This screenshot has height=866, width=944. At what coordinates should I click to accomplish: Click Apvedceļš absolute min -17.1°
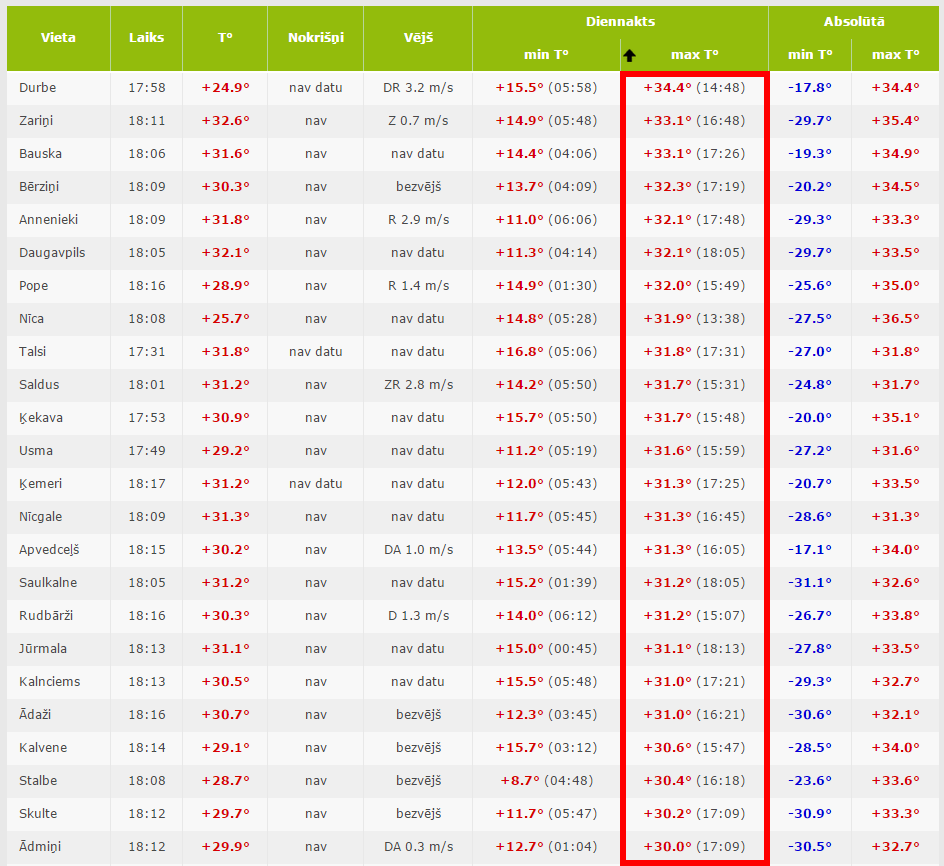810,549
